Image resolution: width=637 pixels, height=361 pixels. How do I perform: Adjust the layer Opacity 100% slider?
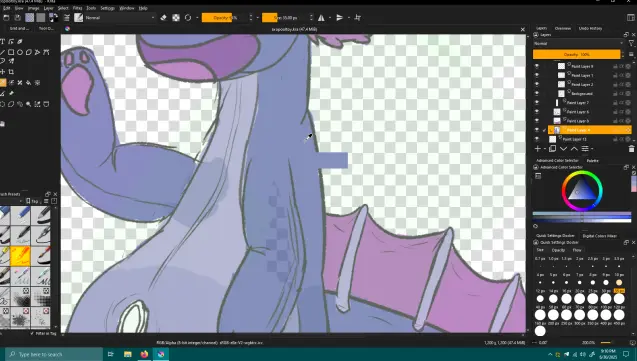click(x=576, y=54)
